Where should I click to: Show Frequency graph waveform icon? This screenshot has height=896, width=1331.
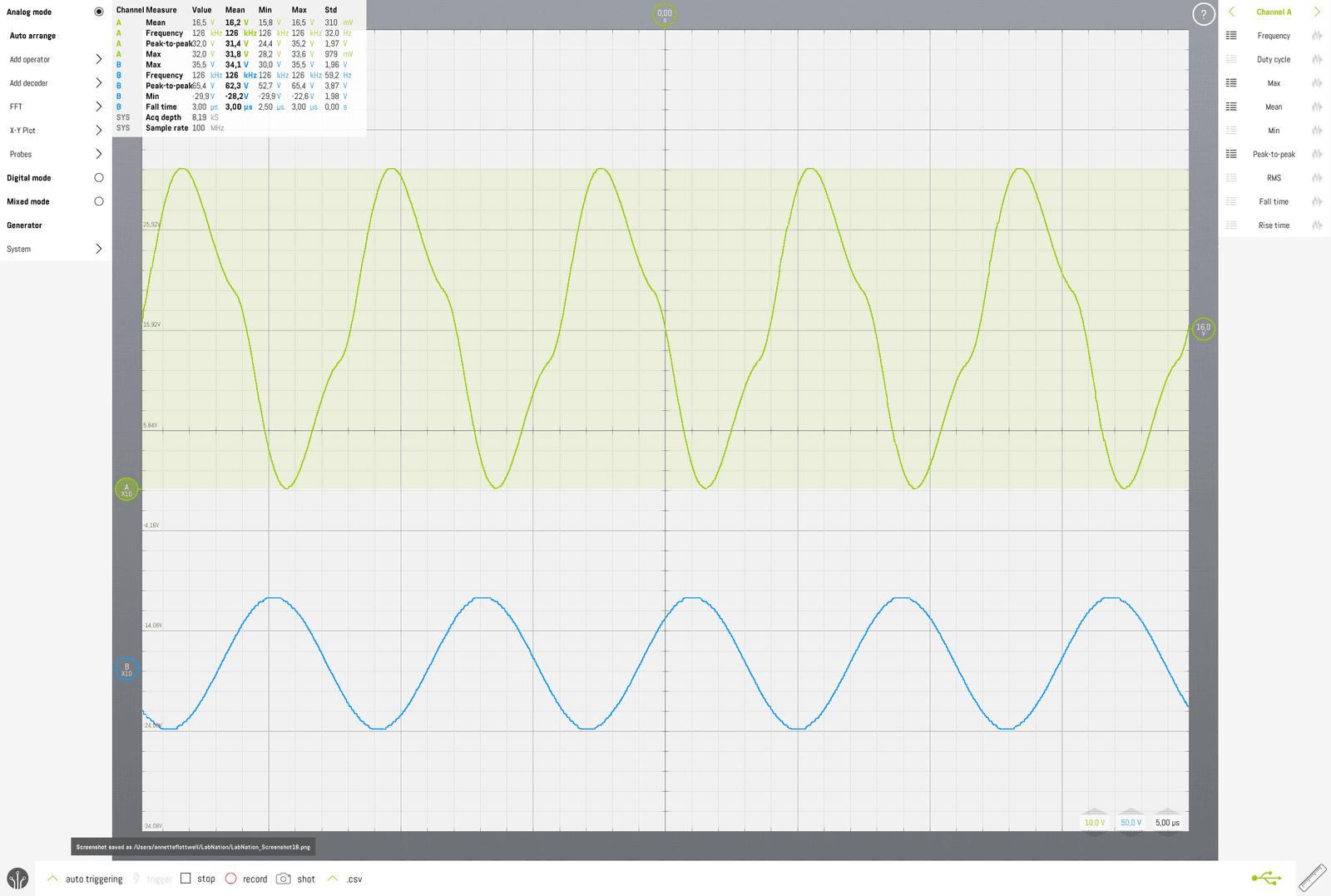coord(1317,36)
